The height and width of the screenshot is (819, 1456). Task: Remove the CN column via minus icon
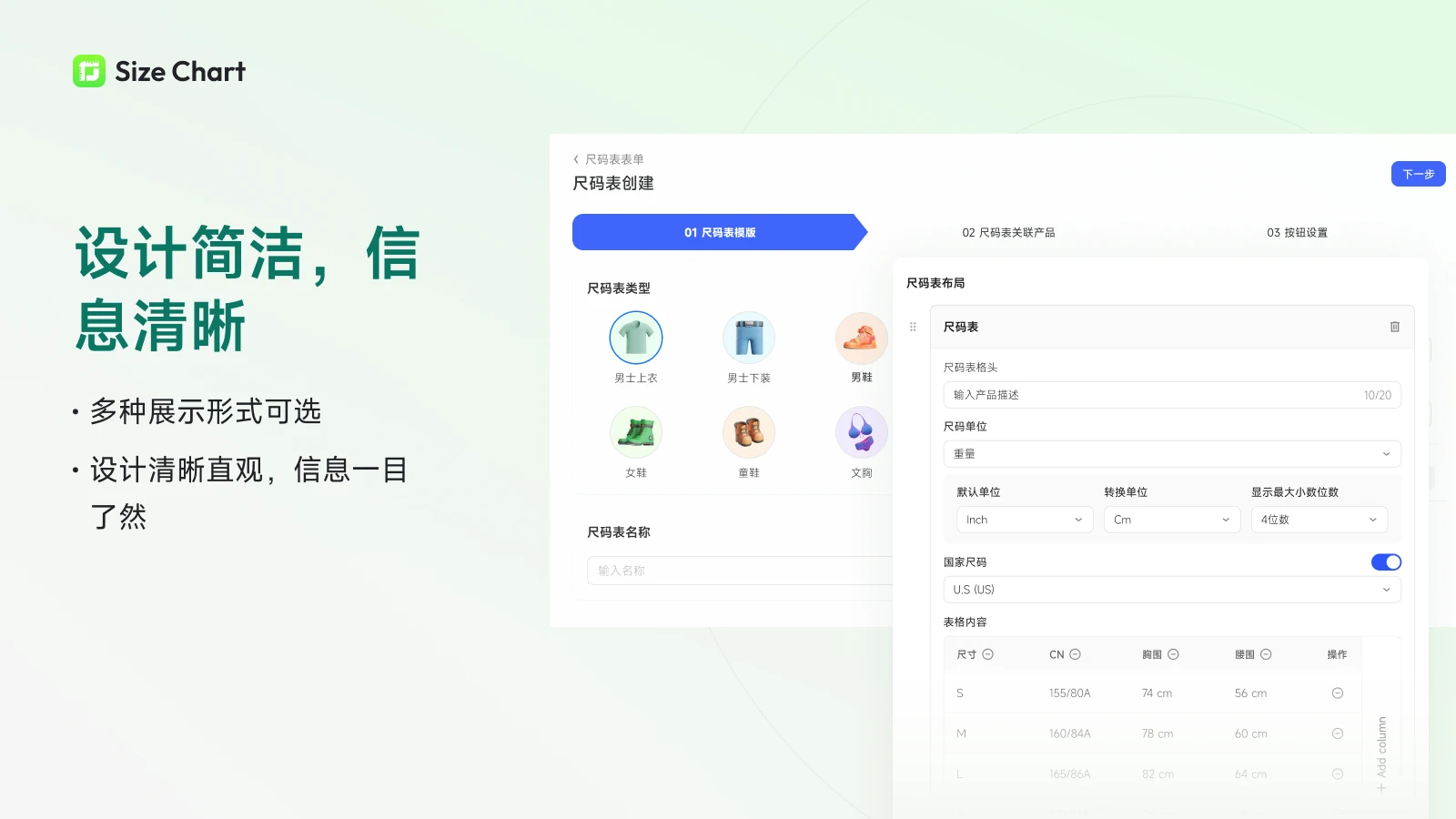click(x=1076, y=654)
